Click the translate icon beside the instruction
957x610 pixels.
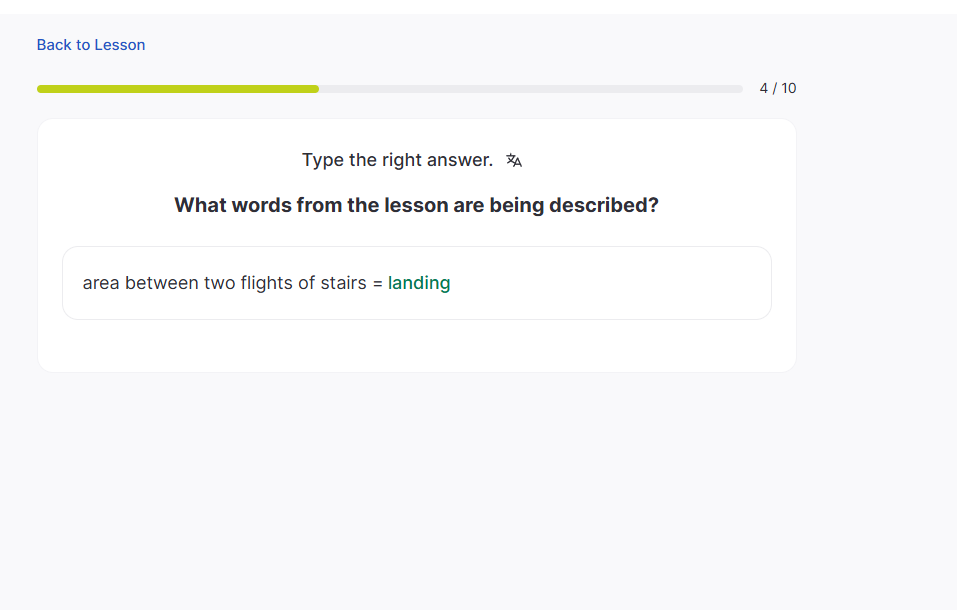tap(514, 160)
